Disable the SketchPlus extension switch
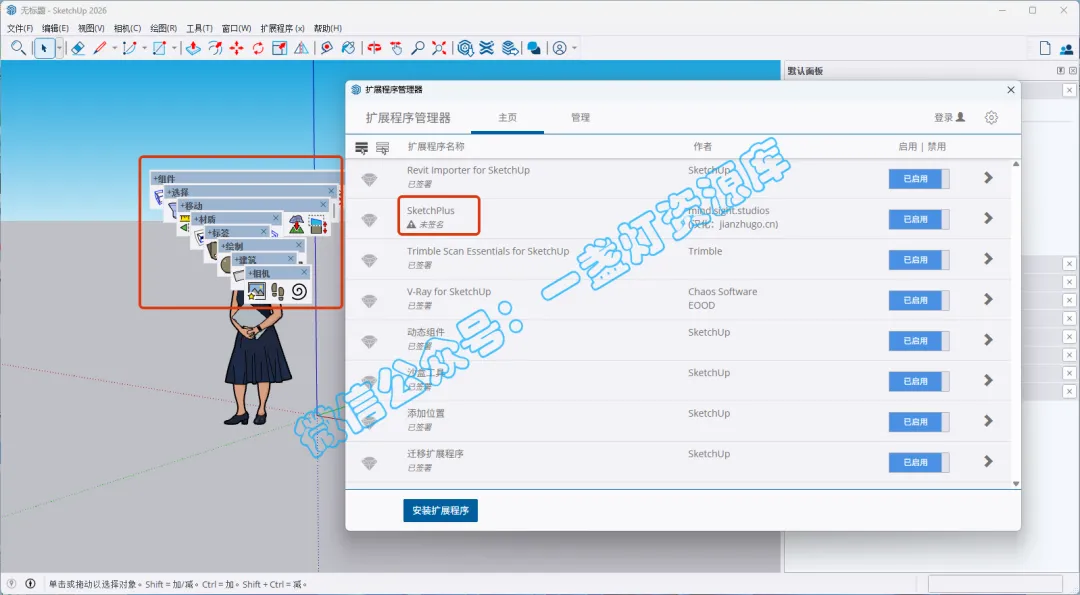The width and height of the screenshot is (1080, 595). 919,219
